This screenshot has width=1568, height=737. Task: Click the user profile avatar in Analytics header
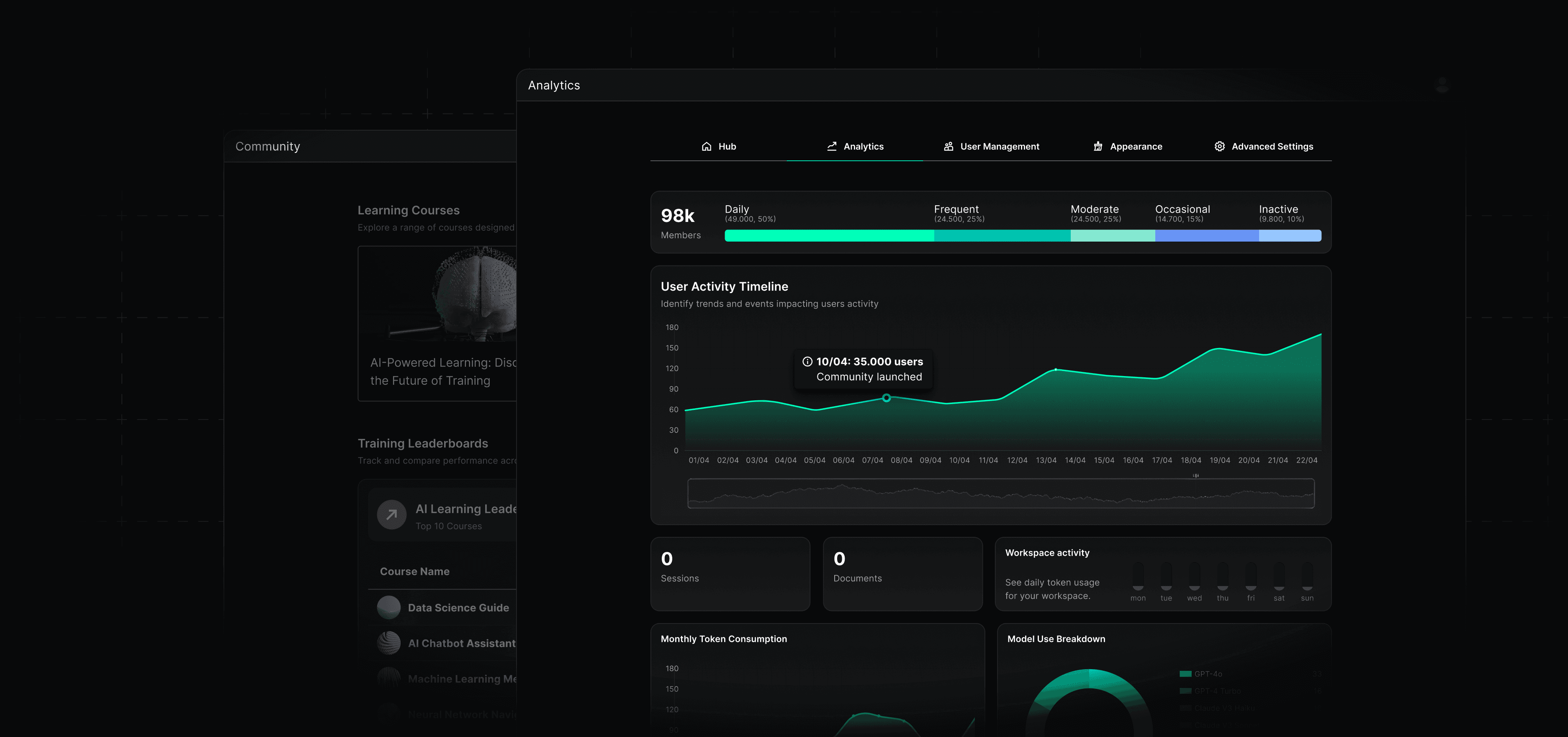1442,85
